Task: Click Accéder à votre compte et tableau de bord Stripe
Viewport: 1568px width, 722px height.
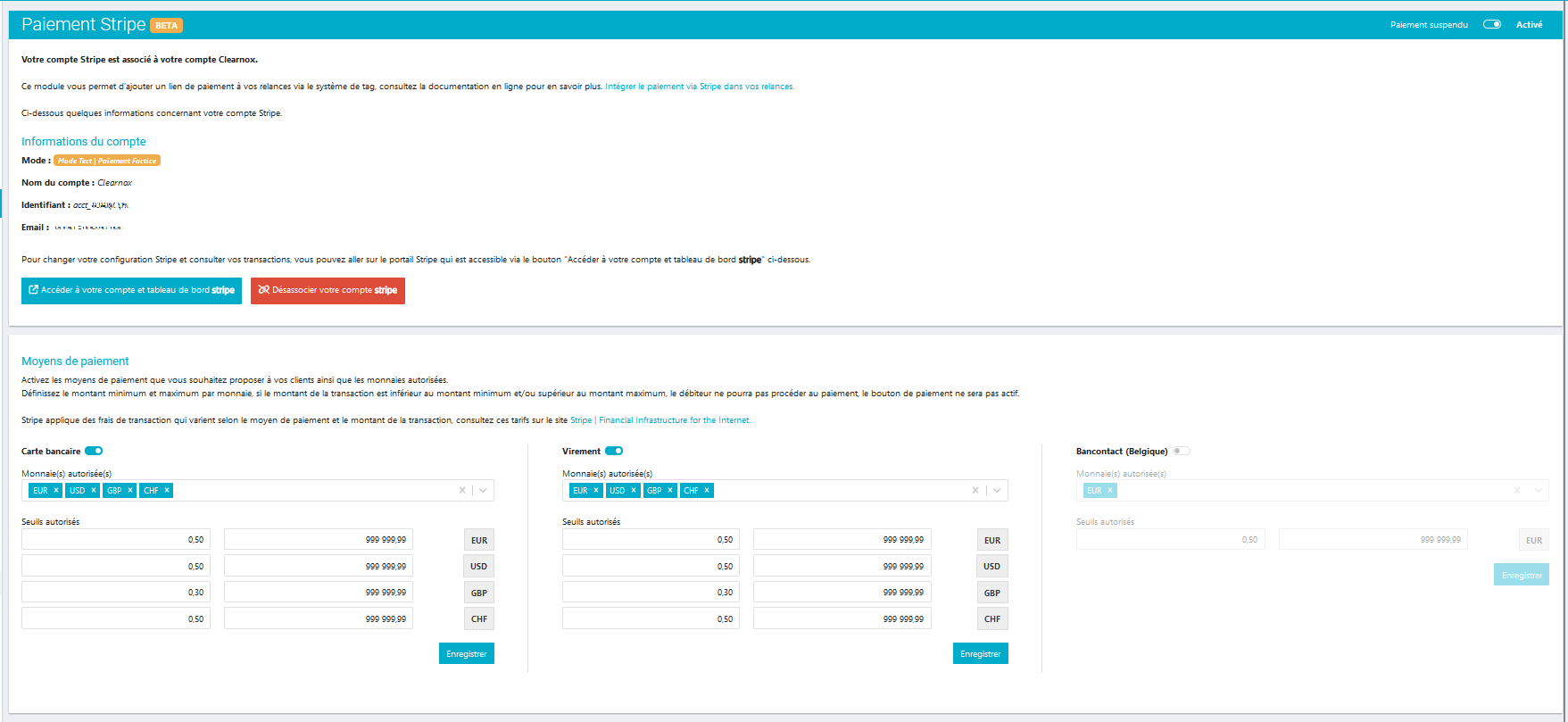Action: (x=131, y=291)
